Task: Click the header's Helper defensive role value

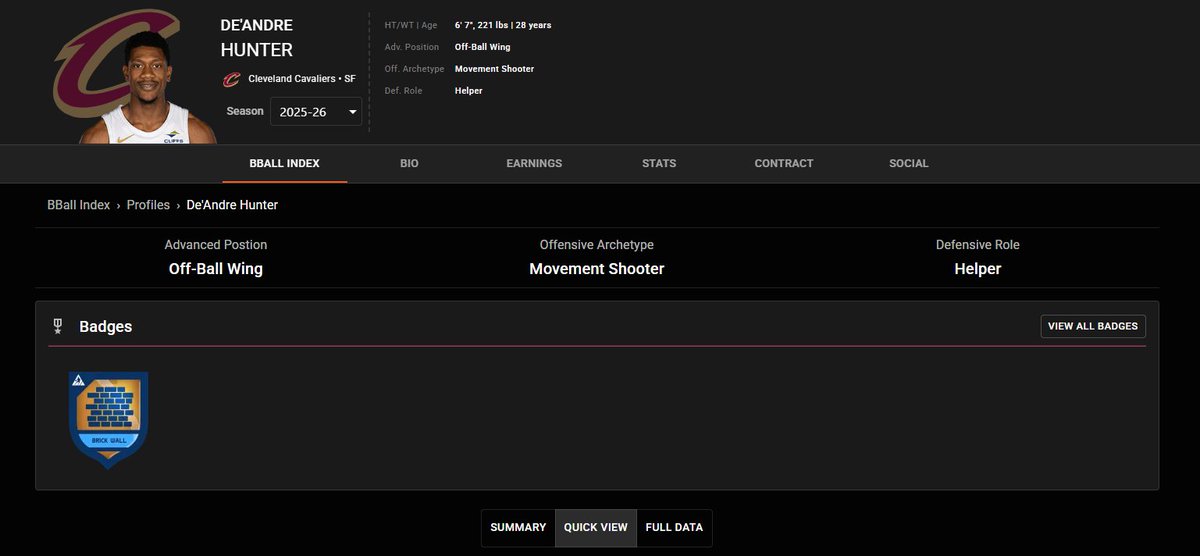Action: (x=469, y=91)
